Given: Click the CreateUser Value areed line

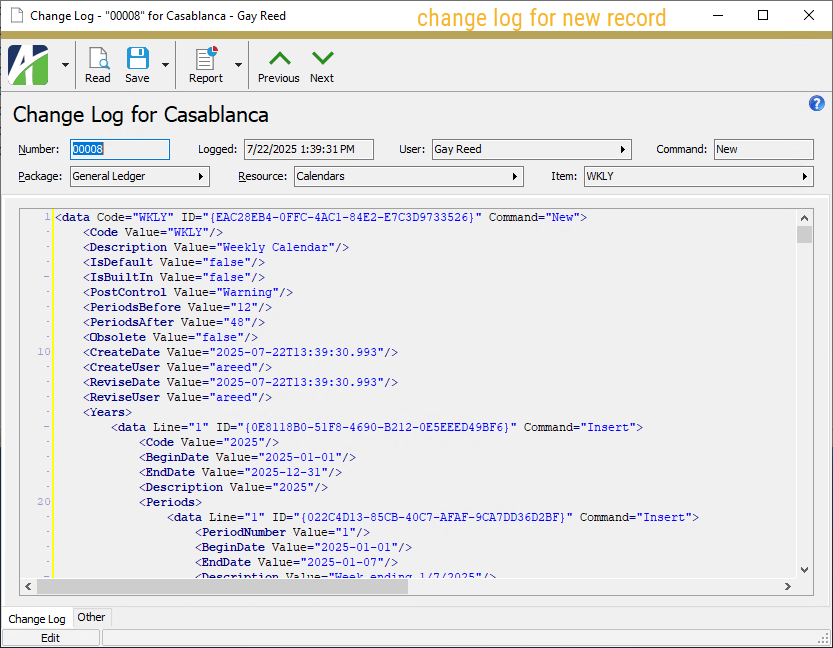Looking at the screenshot, I should click(177, 367).
